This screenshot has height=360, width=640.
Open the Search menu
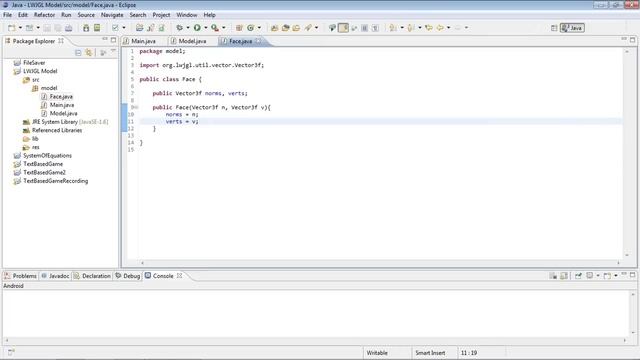pyautogui.click(x=138, y=15)
